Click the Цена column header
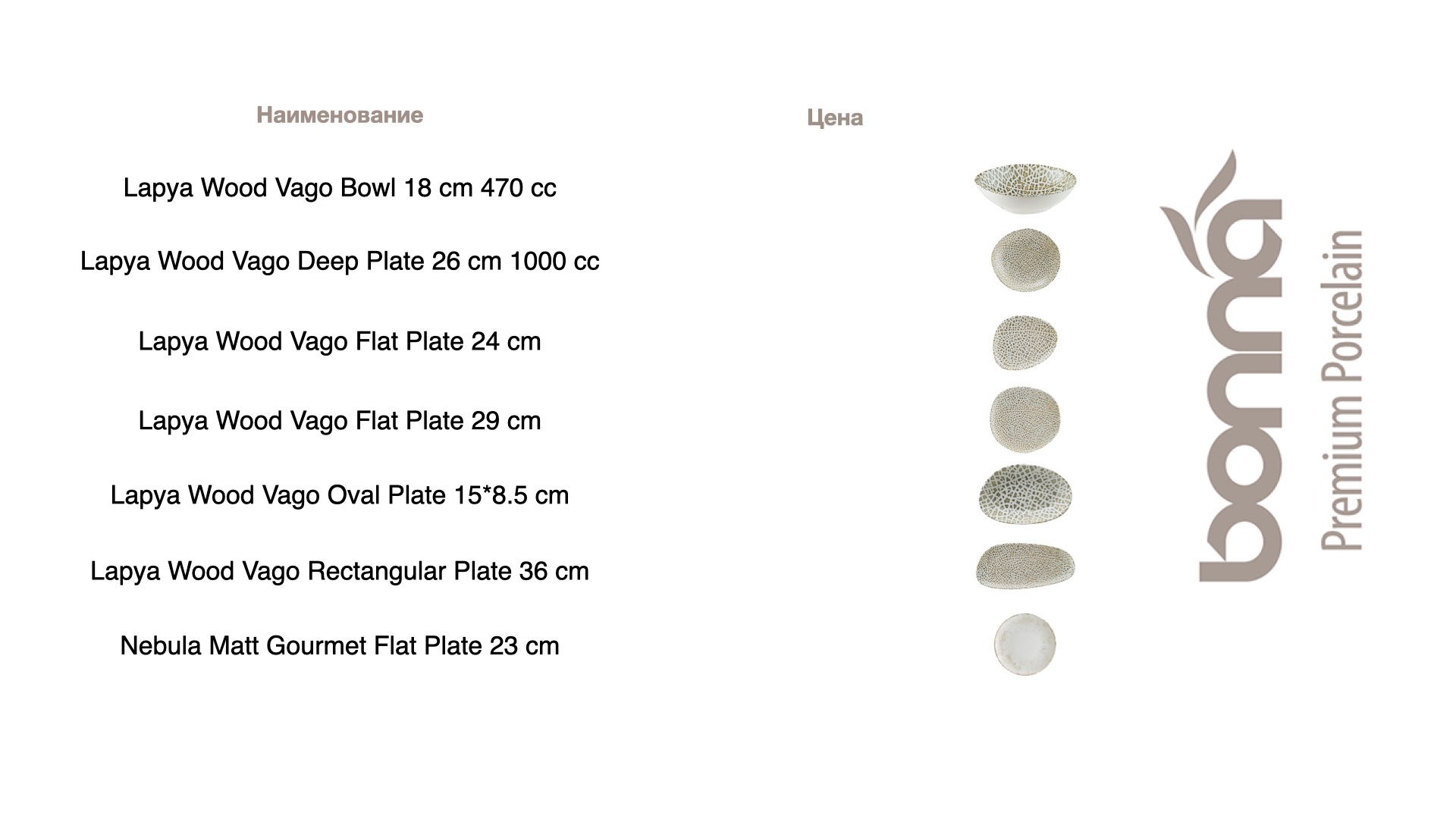The height and width of the screenshot is (819, 1456). tap(835, 118)
